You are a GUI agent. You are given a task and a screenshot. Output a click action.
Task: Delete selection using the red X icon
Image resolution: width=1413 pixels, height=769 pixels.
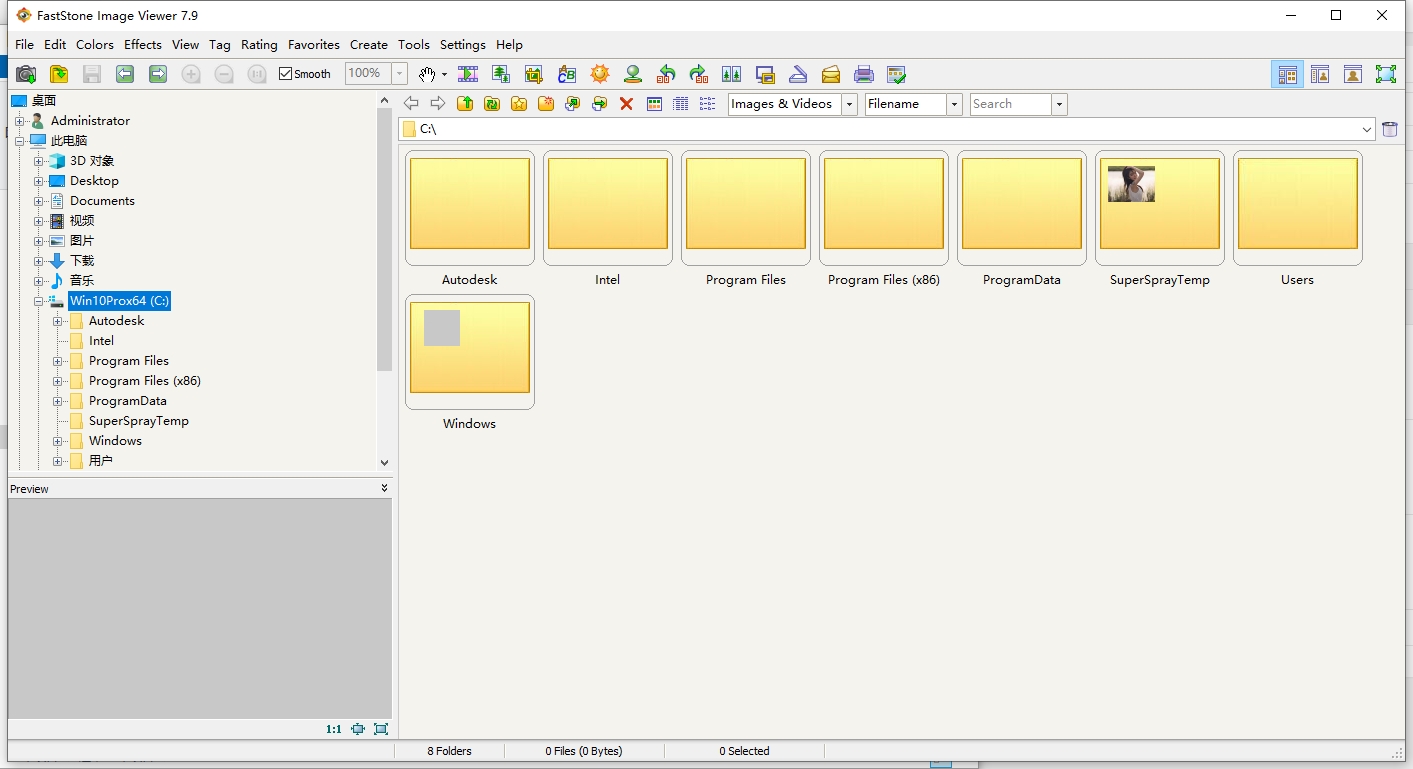(x=627, y=103)
